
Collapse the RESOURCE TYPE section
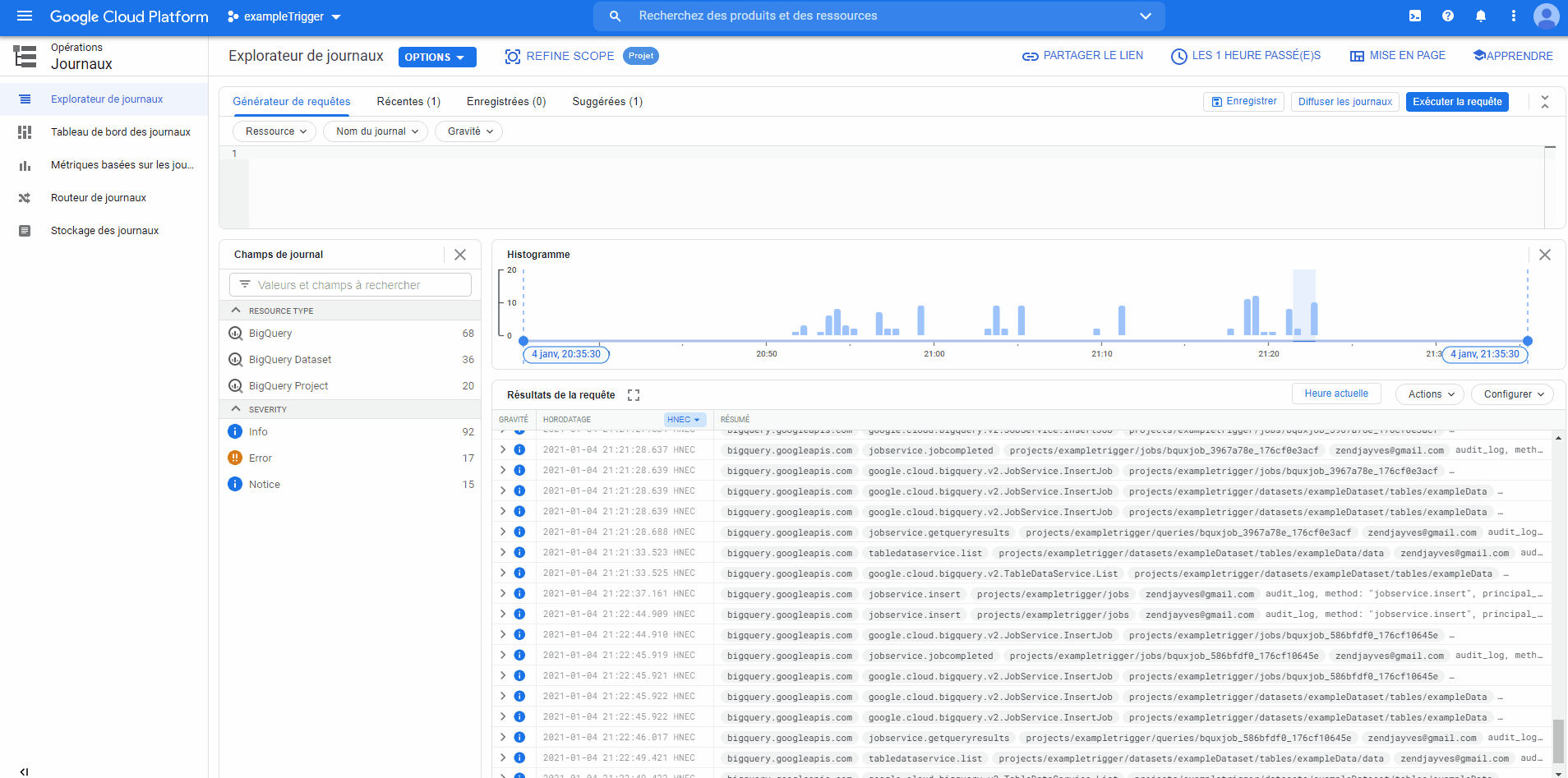[236, 311]
